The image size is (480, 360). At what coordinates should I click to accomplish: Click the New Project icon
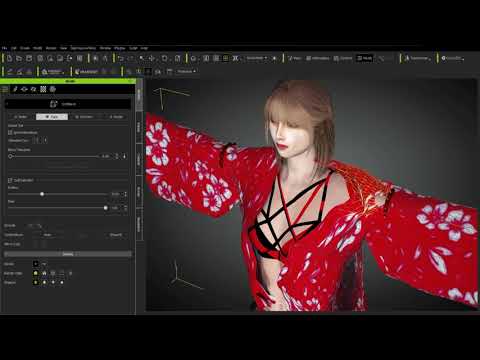(x=10, y=58)
